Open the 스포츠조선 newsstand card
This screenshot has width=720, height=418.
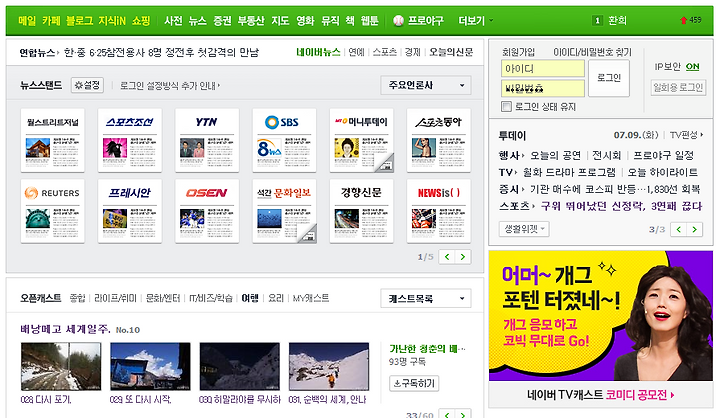(130, 141)
